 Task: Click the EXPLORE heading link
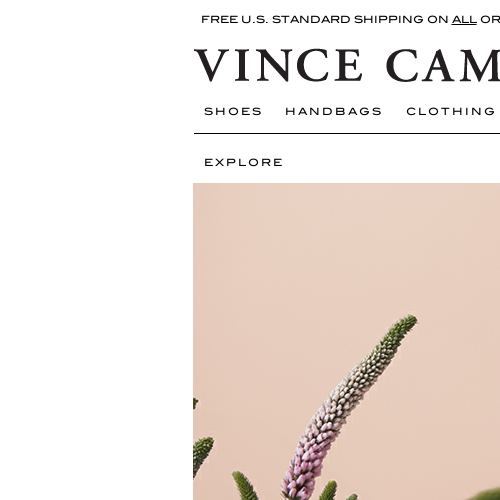(243, 162)
